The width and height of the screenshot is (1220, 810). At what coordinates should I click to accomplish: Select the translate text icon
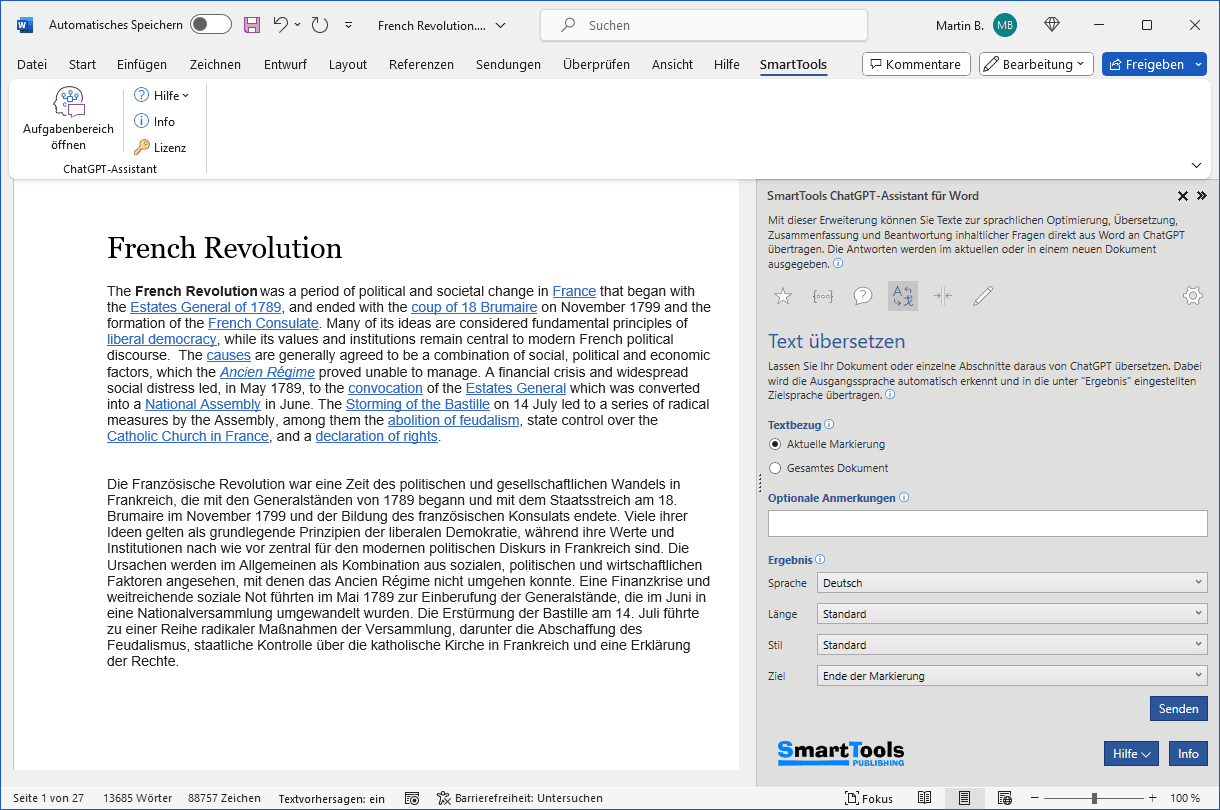tap(903, 296)
